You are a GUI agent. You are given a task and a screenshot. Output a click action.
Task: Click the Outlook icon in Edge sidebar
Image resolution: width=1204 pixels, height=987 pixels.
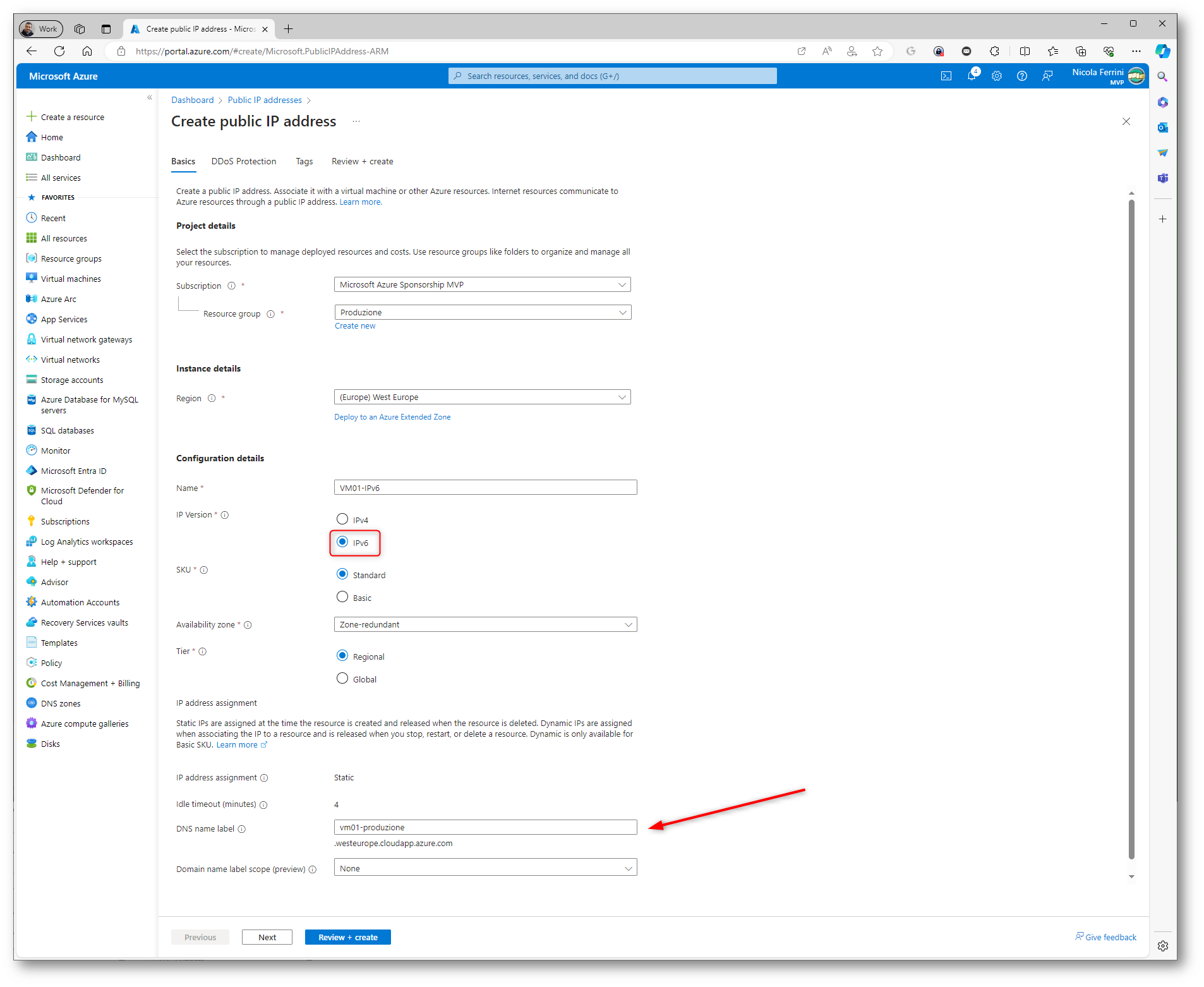pos(1162,128)
